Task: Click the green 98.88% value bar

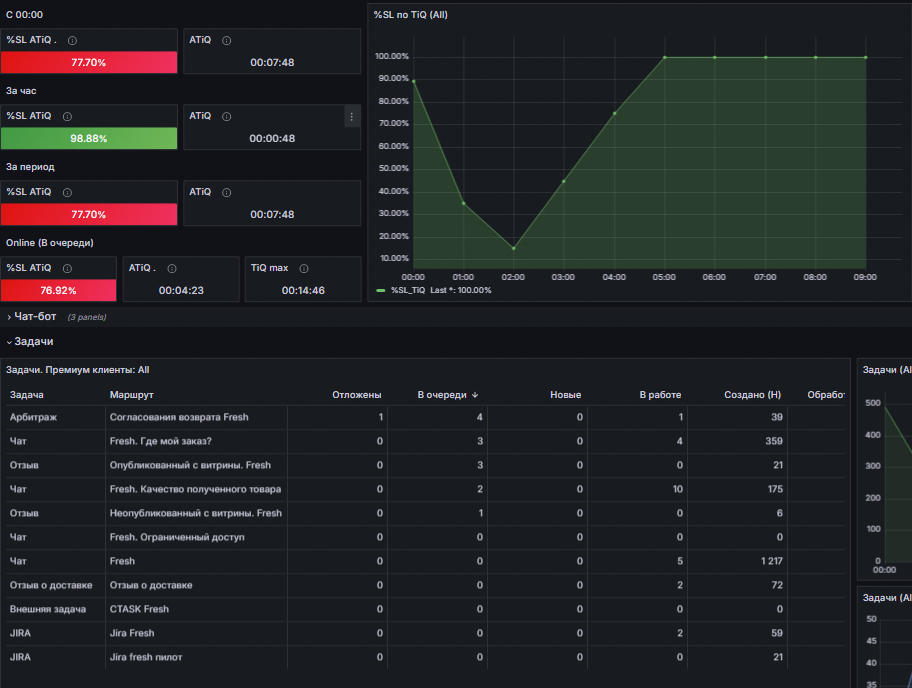Action: (x=89, y=138)
